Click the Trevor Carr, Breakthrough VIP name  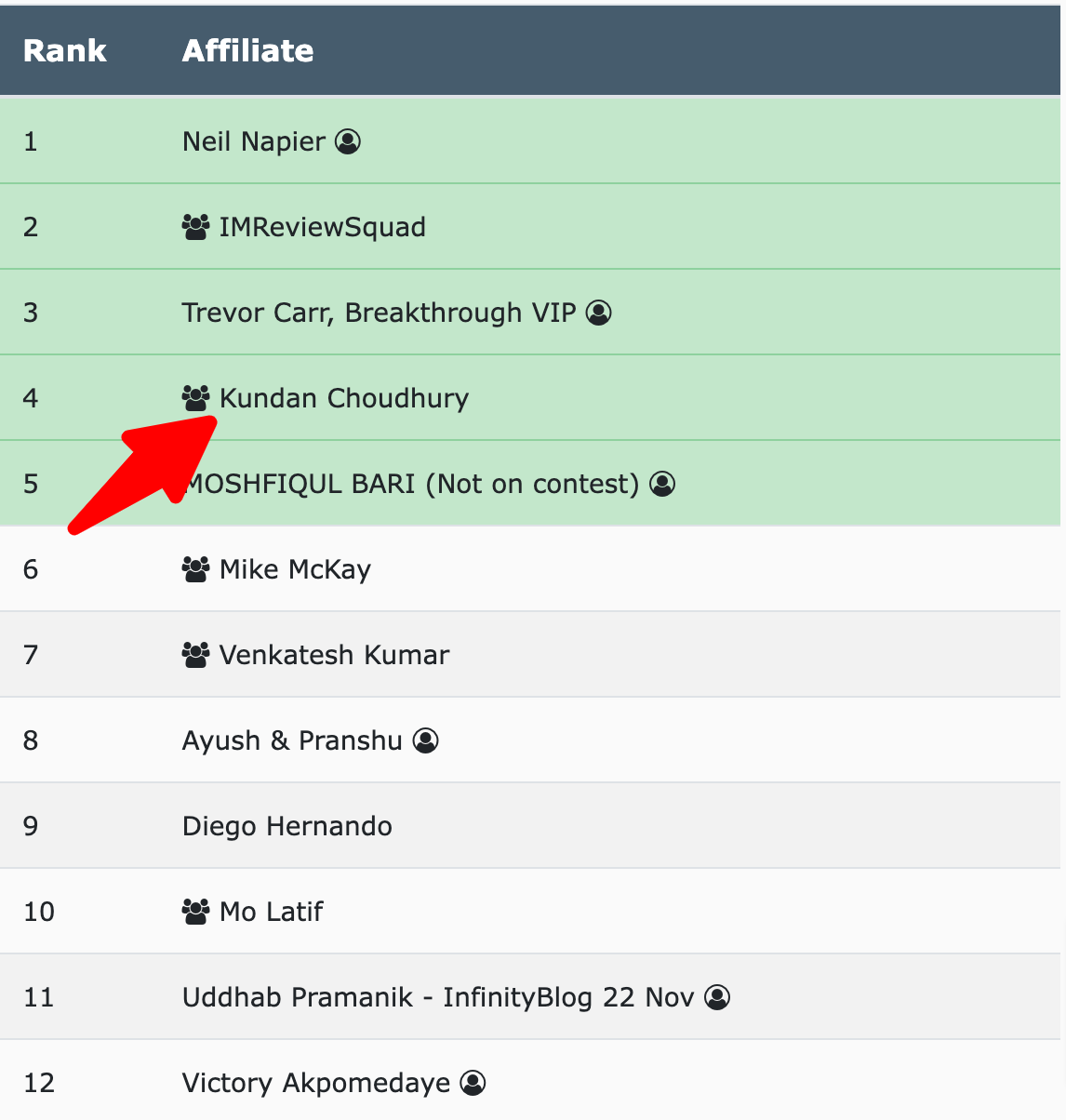[380, 313]
